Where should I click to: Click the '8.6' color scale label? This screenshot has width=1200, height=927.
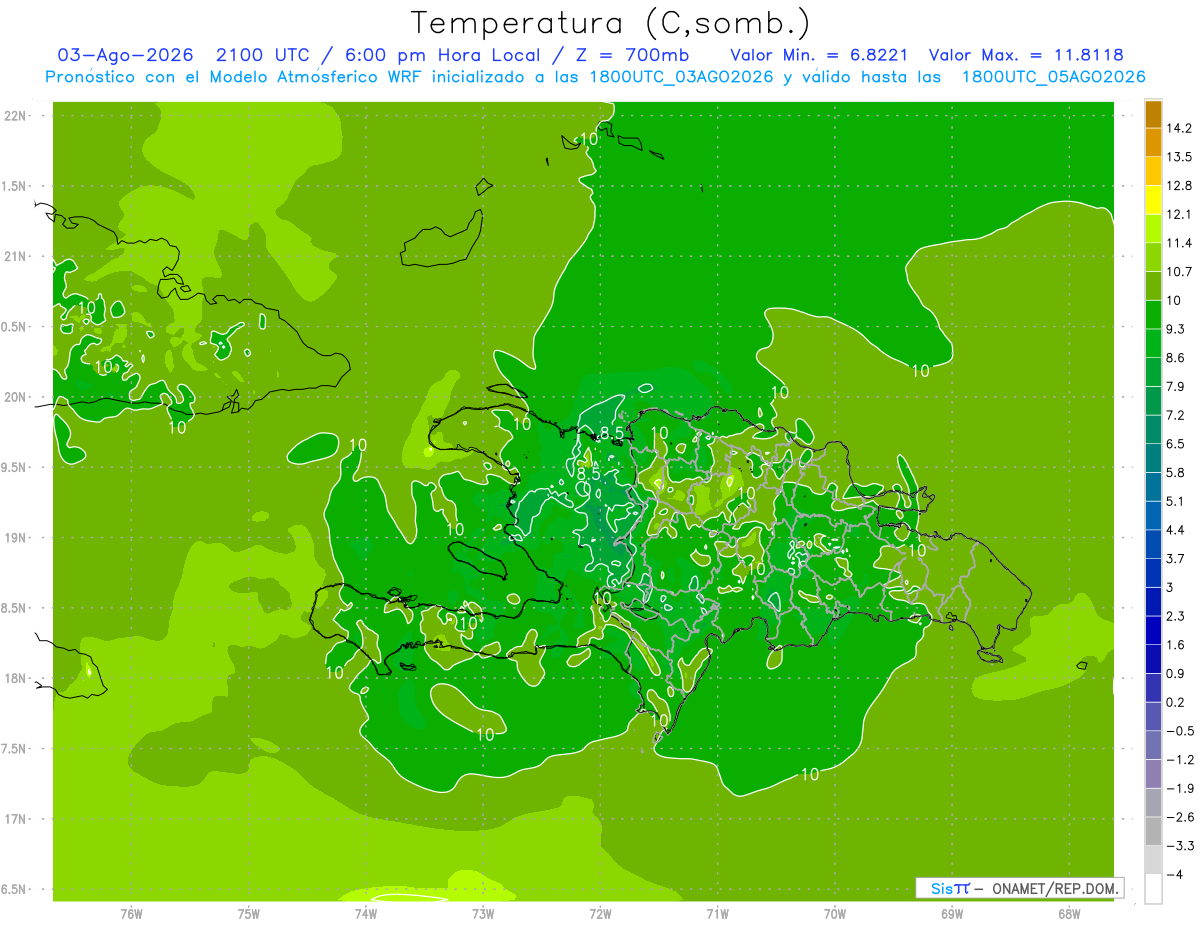[1175, 358]
